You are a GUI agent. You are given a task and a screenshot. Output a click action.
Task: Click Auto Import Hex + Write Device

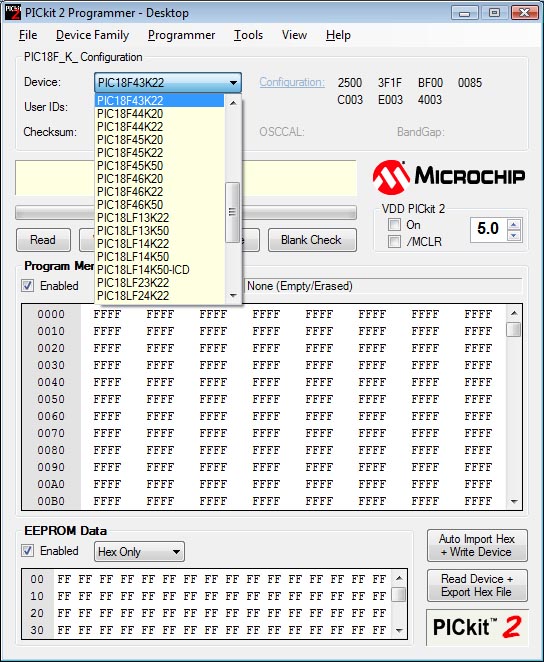477,545
